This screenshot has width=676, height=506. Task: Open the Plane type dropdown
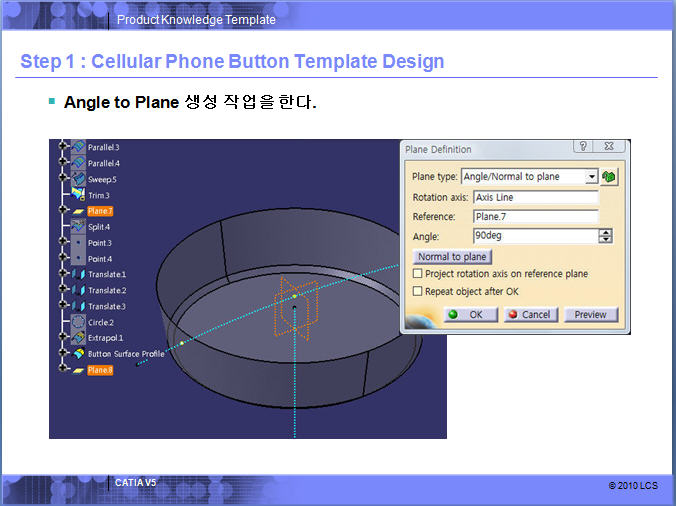click(592, 177)
